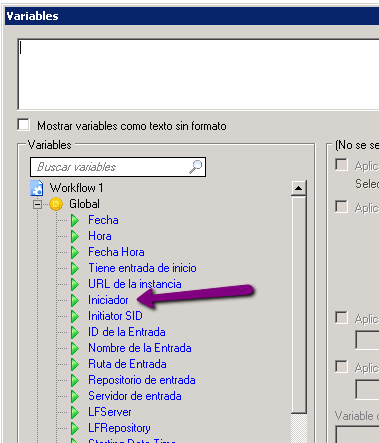Click the arrow icon beside Nombre de la Entrada

point(75,348)
